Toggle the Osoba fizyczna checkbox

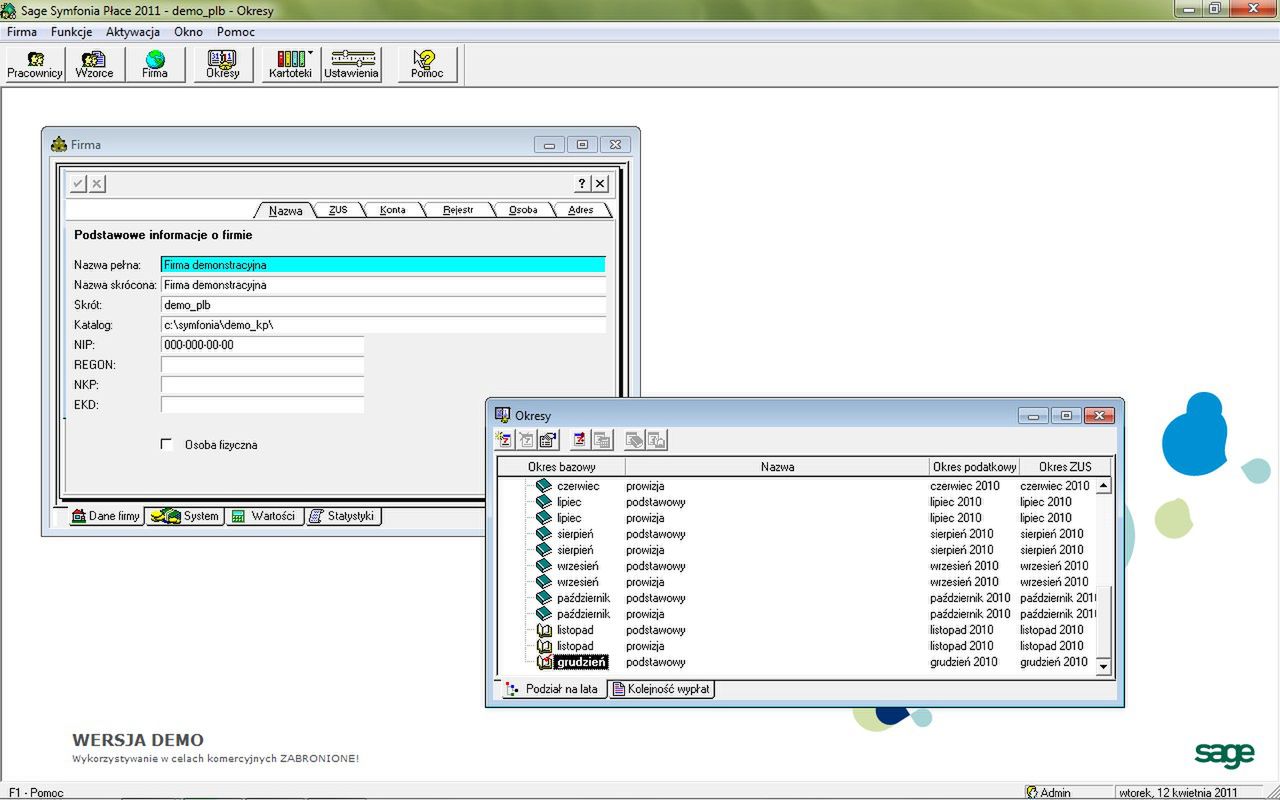(x=167, y=444)
